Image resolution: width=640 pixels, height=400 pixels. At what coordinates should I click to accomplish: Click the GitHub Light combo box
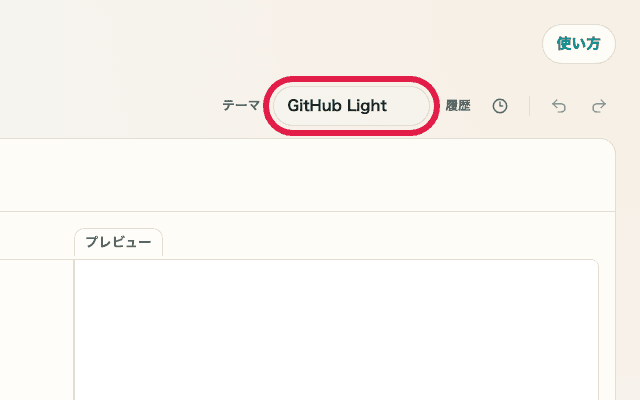(351, 106)
